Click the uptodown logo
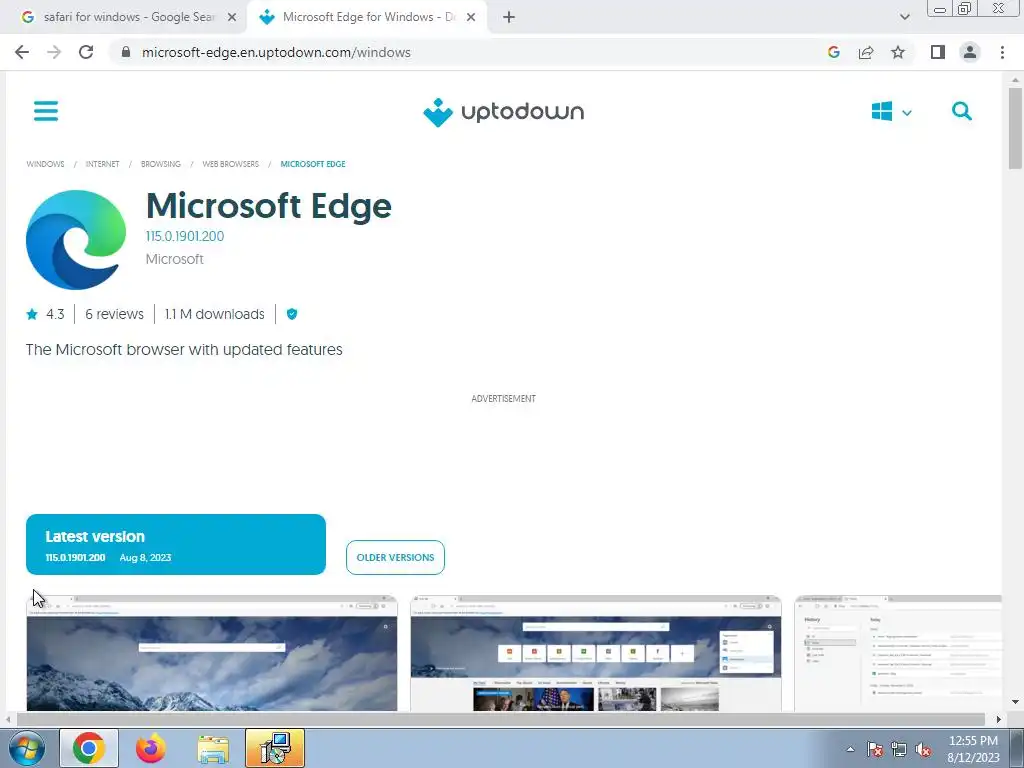Image resolution: width=1024 pixels, height=768 pixels. [504, 112]
